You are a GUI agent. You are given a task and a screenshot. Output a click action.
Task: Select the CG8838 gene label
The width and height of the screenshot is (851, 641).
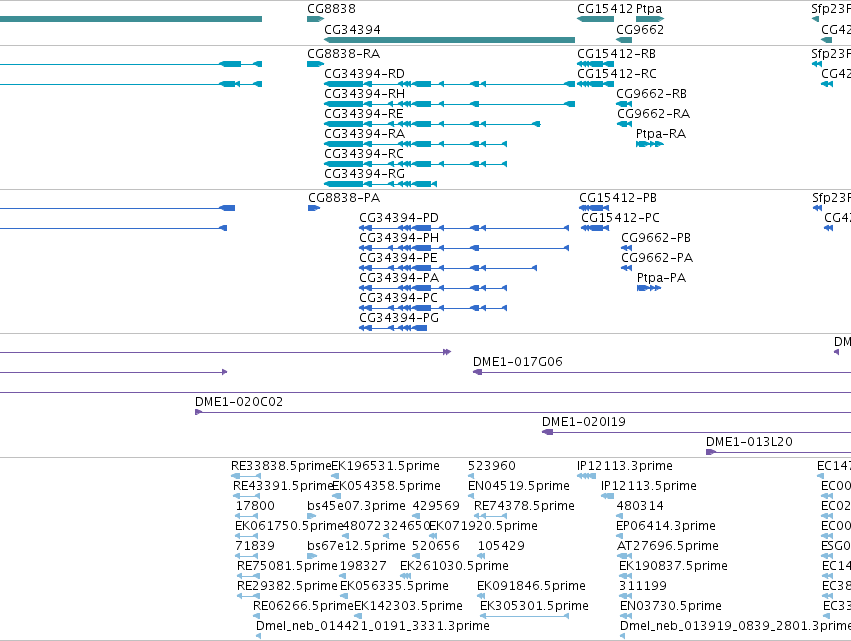coord(331,9)
